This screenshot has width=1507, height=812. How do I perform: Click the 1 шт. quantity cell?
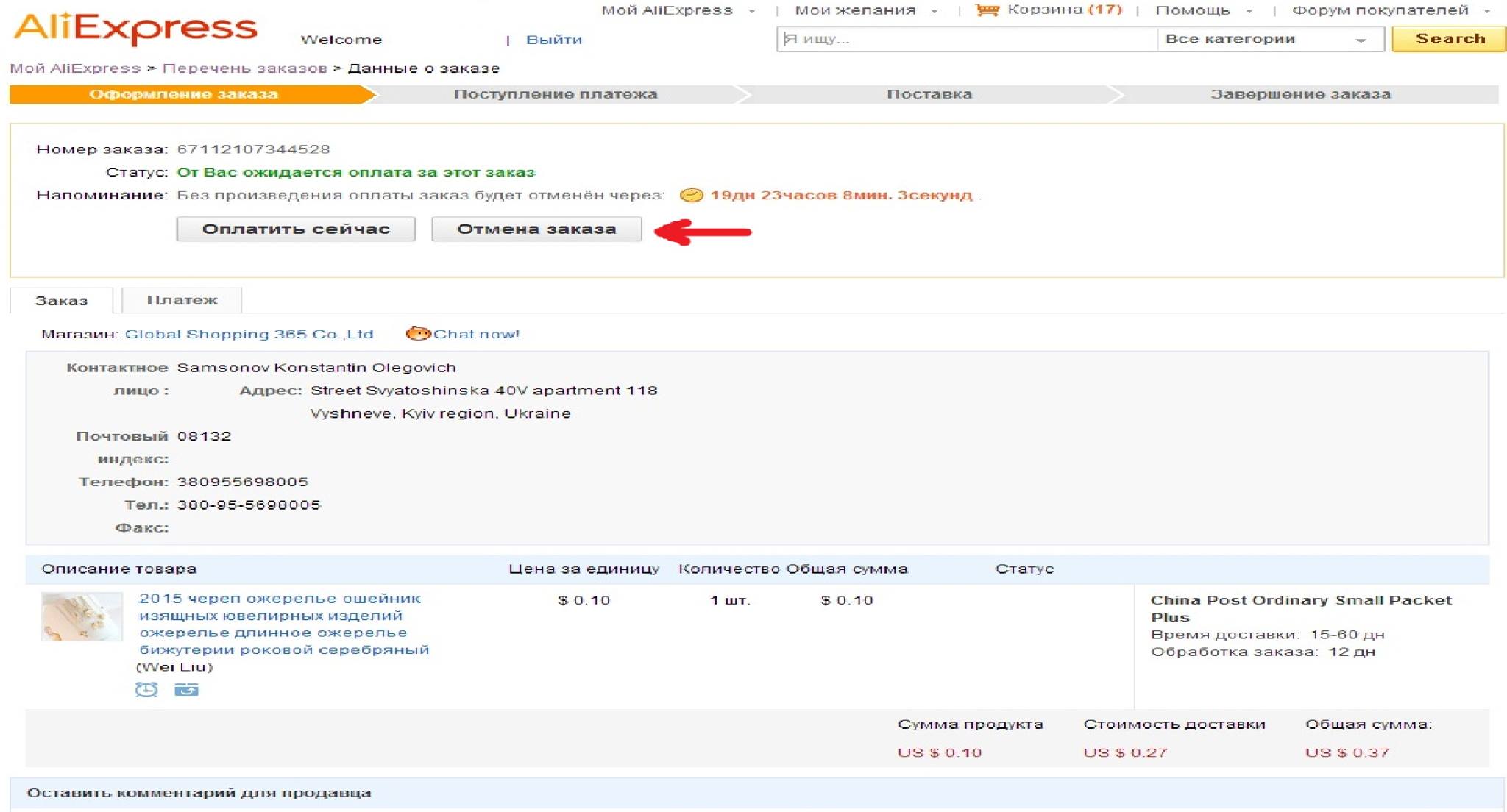(x=730, y=600)
